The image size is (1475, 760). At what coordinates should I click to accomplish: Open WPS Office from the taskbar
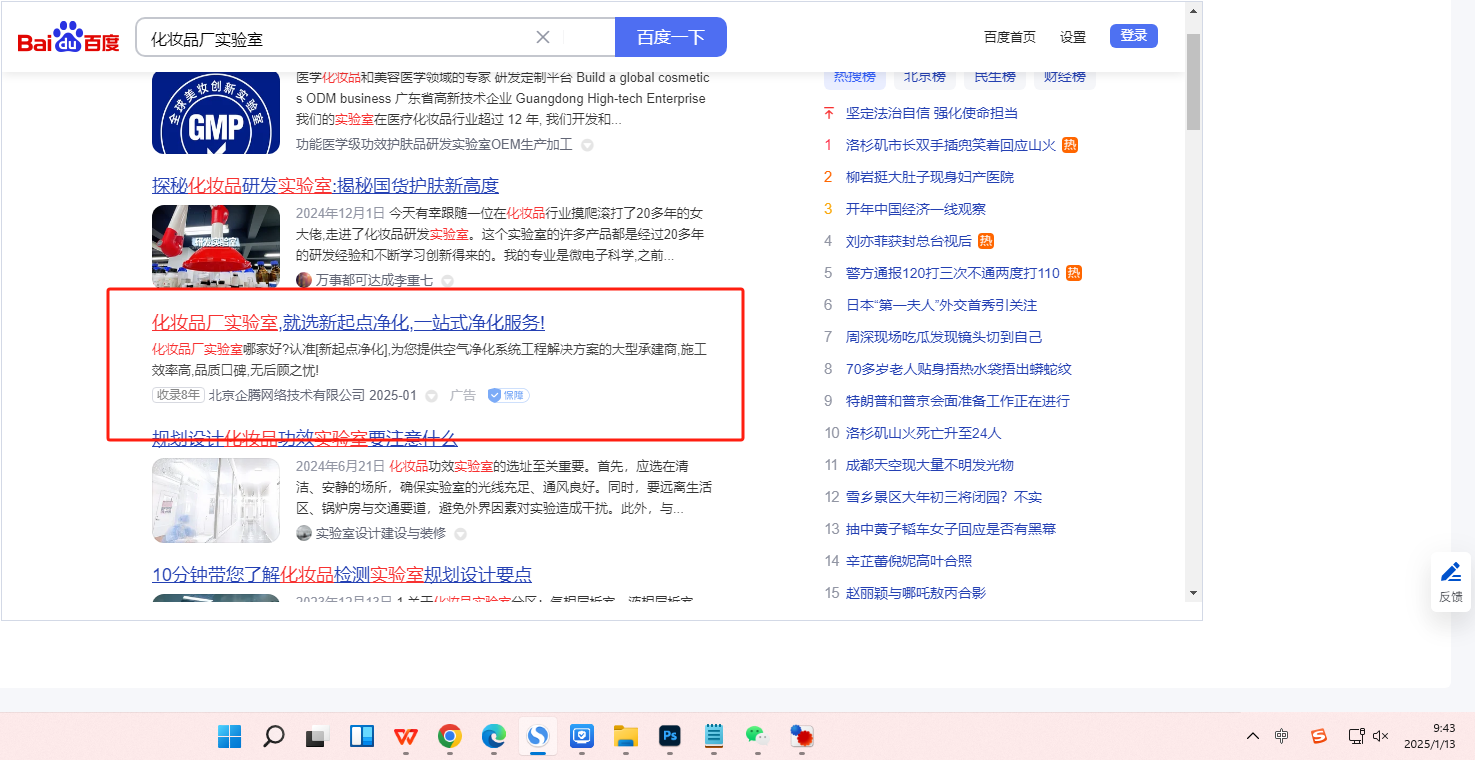(x=406, y=737)
